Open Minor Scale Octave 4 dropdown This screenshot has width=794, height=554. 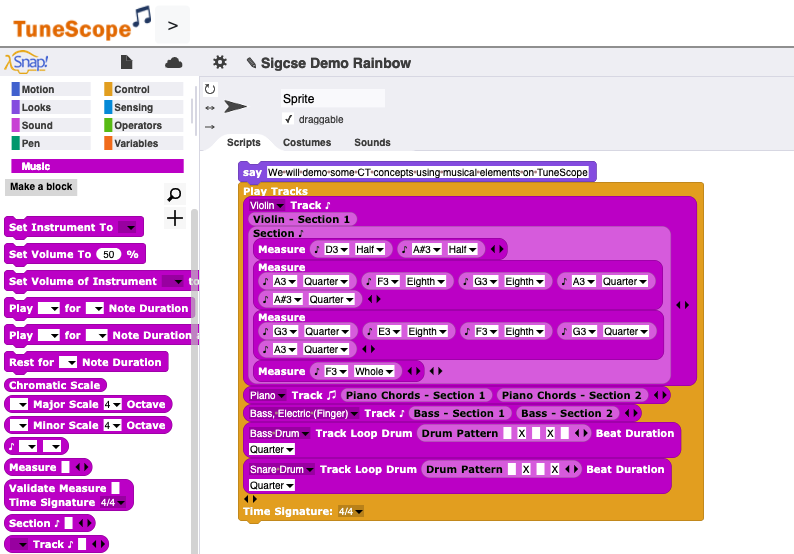point(113,425)
